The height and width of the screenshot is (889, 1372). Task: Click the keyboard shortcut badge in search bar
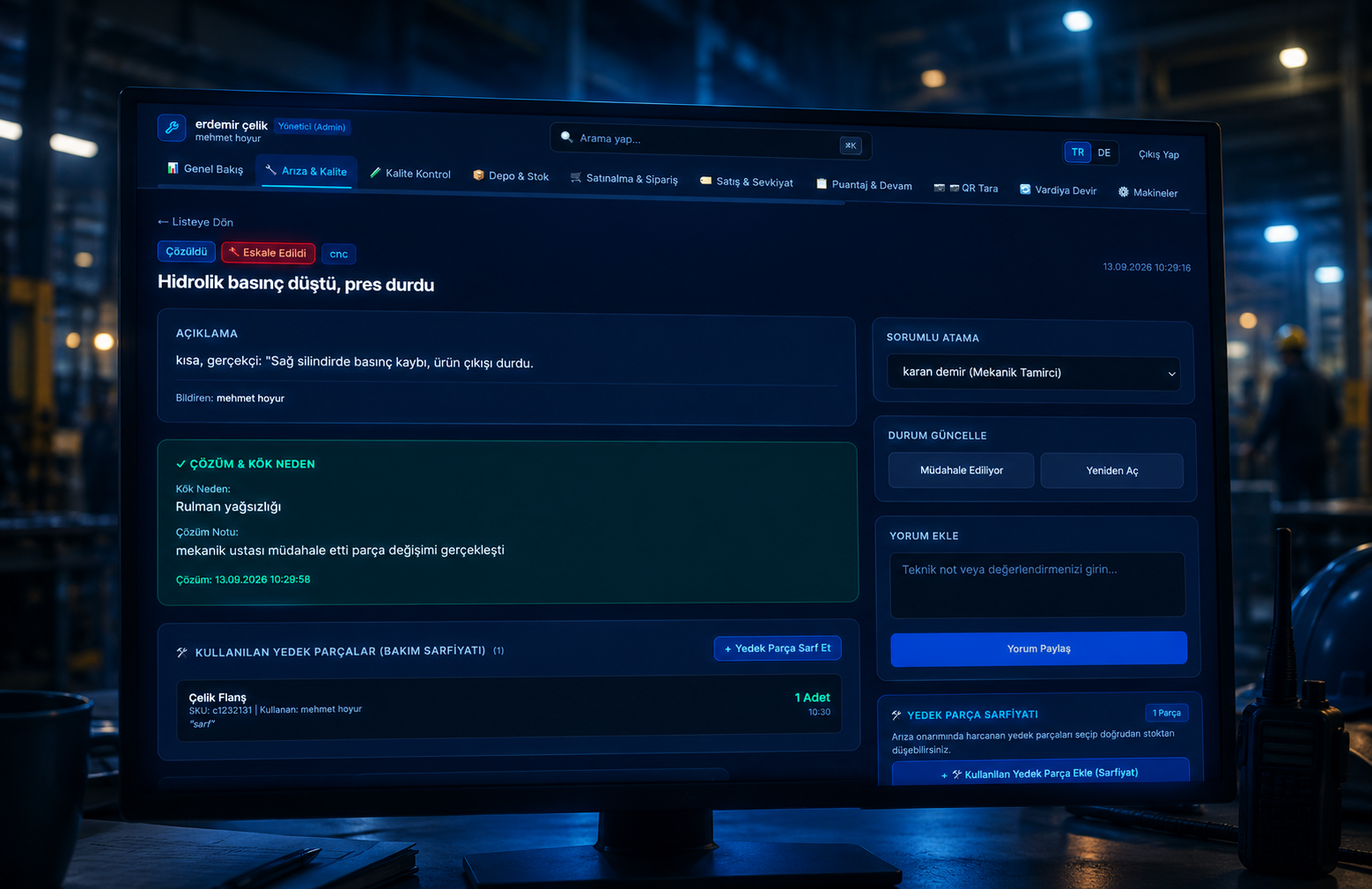(x=851, y=145)
